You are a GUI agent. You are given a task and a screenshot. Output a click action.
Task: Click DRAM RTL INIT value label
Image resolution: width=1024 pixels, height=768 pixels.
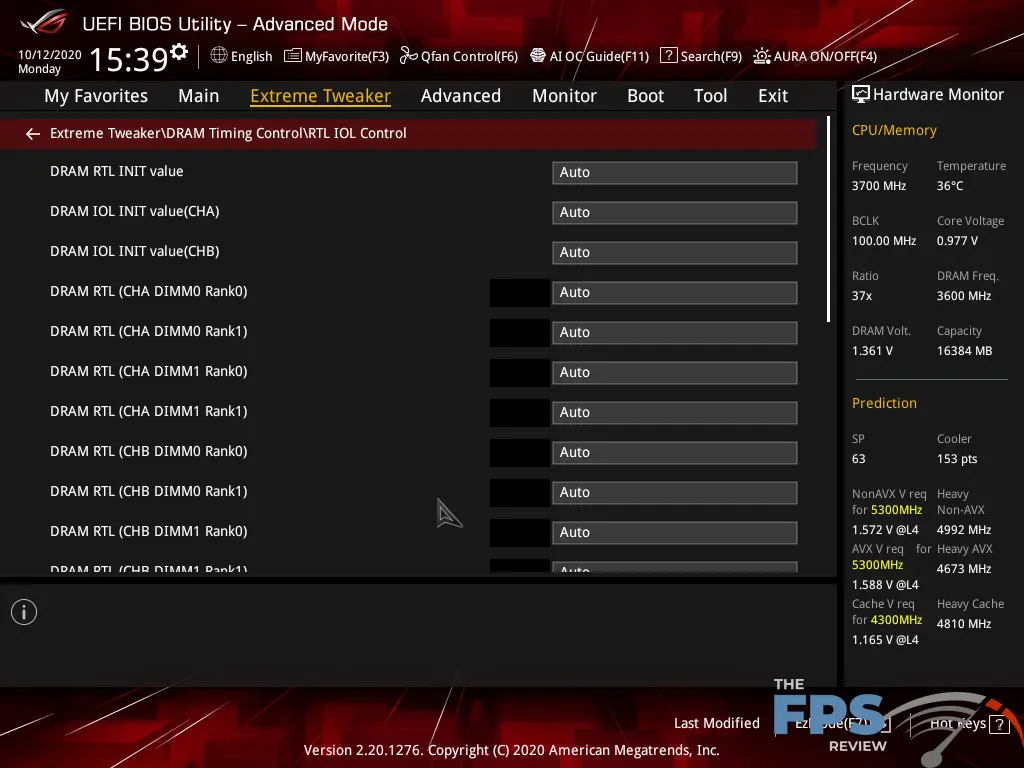coord(116,171)
